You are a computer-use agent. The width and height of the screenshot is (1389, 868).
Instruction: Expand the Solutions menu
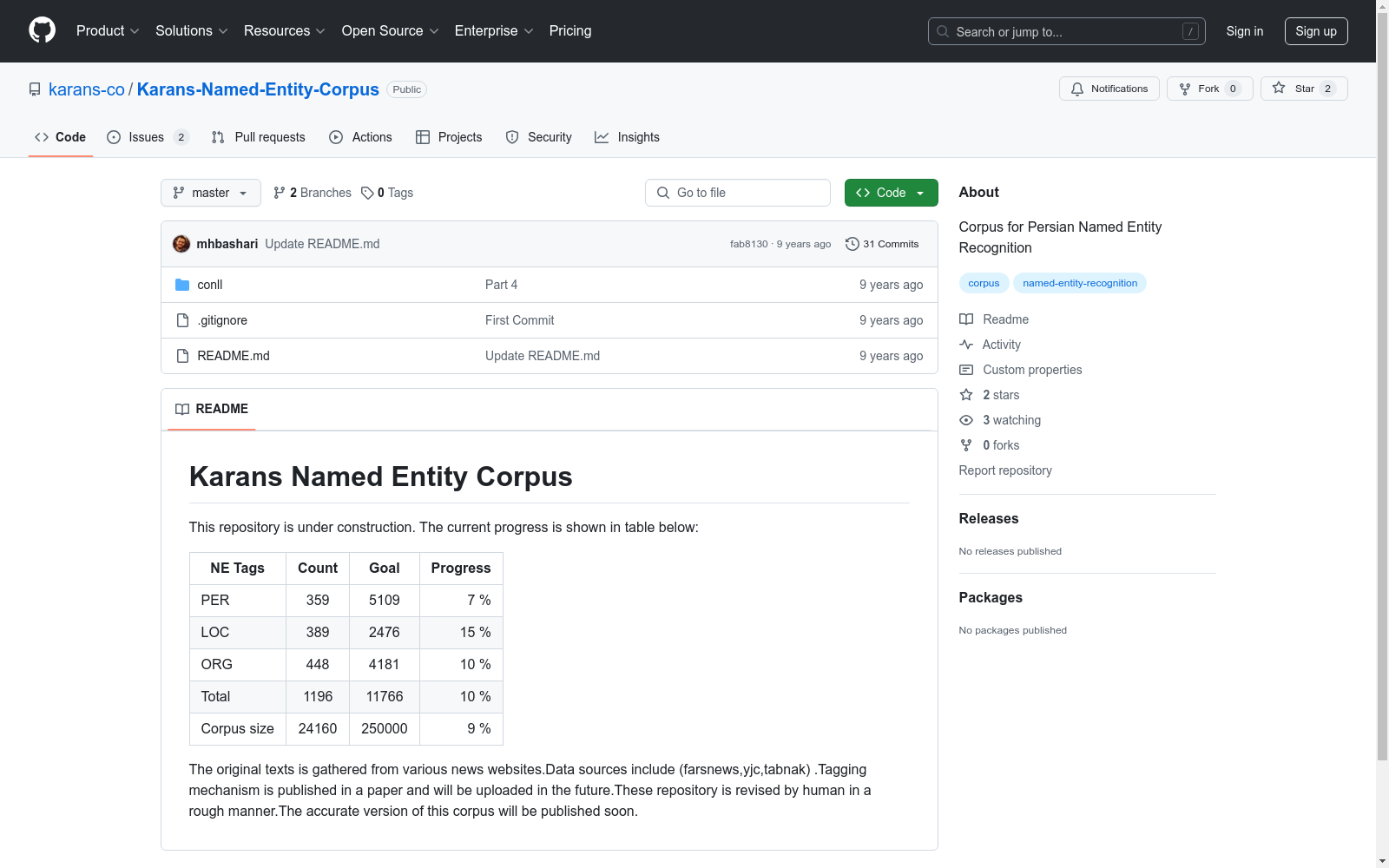pyautogui.click(x=192, y=30)
